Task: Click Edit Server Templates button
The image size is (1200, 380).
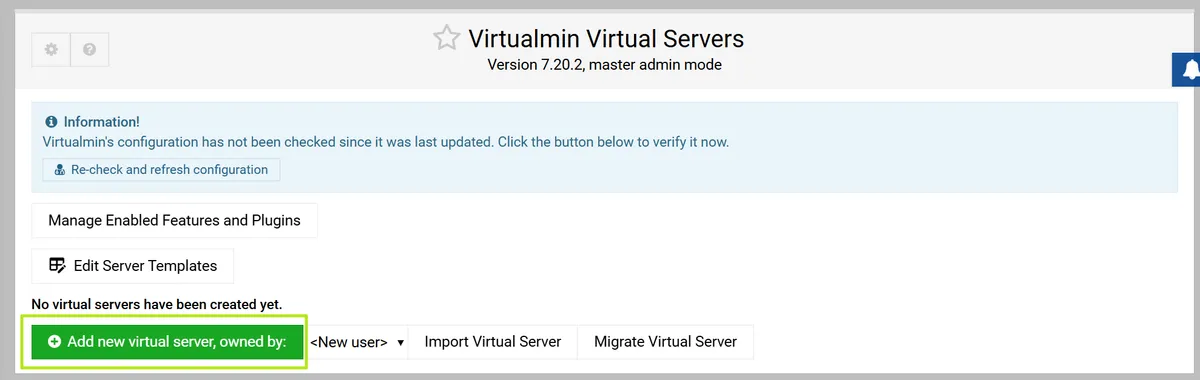Action: pos(132,266)
